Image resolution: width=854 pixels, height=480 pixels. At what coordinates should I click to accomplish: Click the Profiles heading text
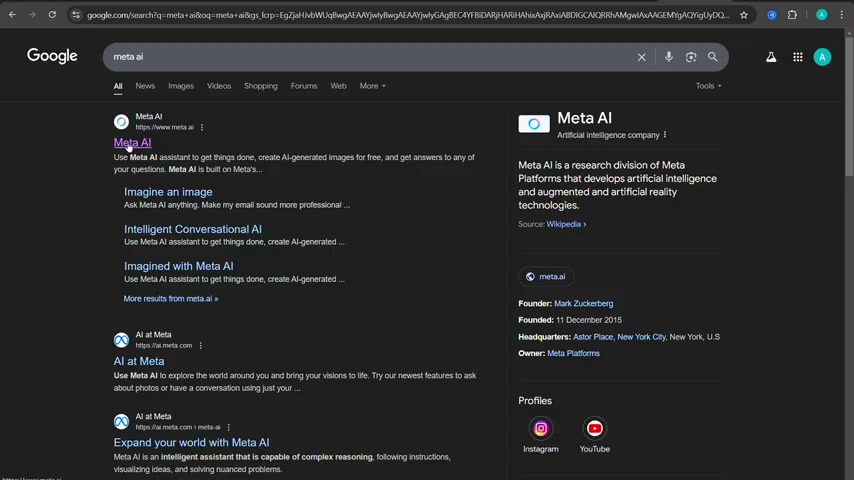pos(535,400)
